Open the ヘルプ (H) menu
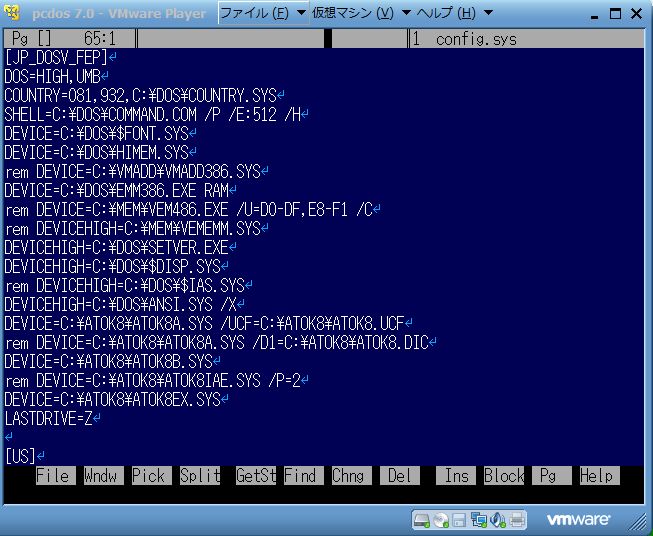 pyautogui.click(x=446, y=13)
